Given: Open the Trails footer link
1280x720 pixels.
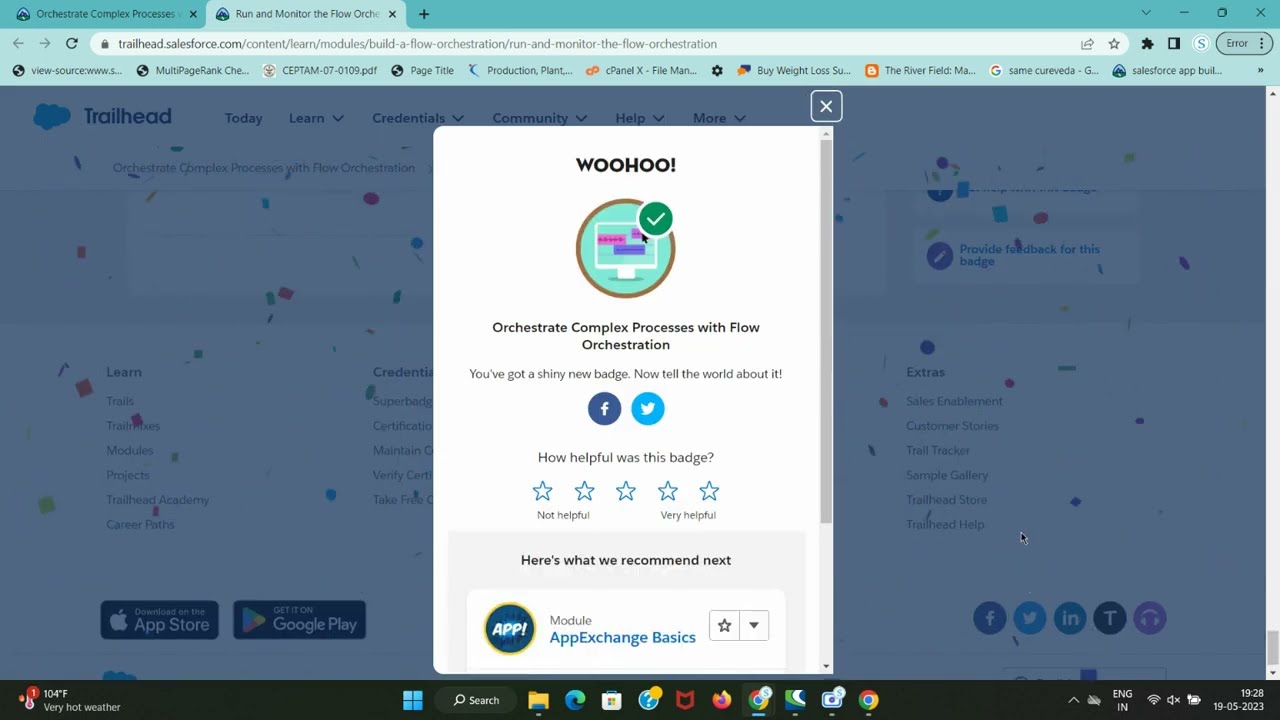Looking at the screenshot, I should (x=120, y=401).
